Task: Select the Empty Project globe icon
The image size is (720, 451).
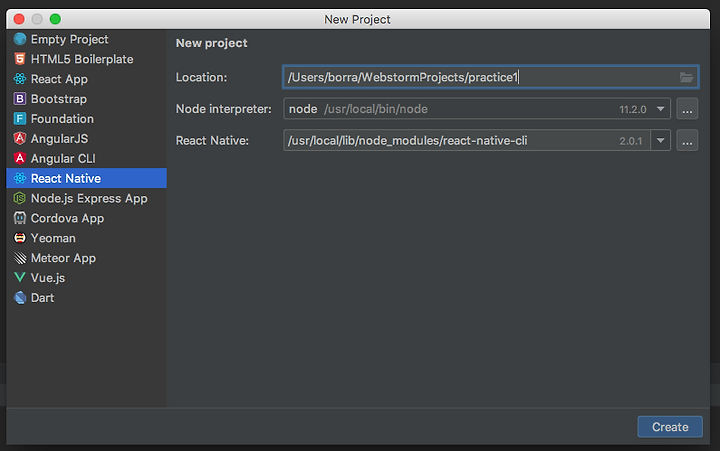Action: (x=20, y=39)
